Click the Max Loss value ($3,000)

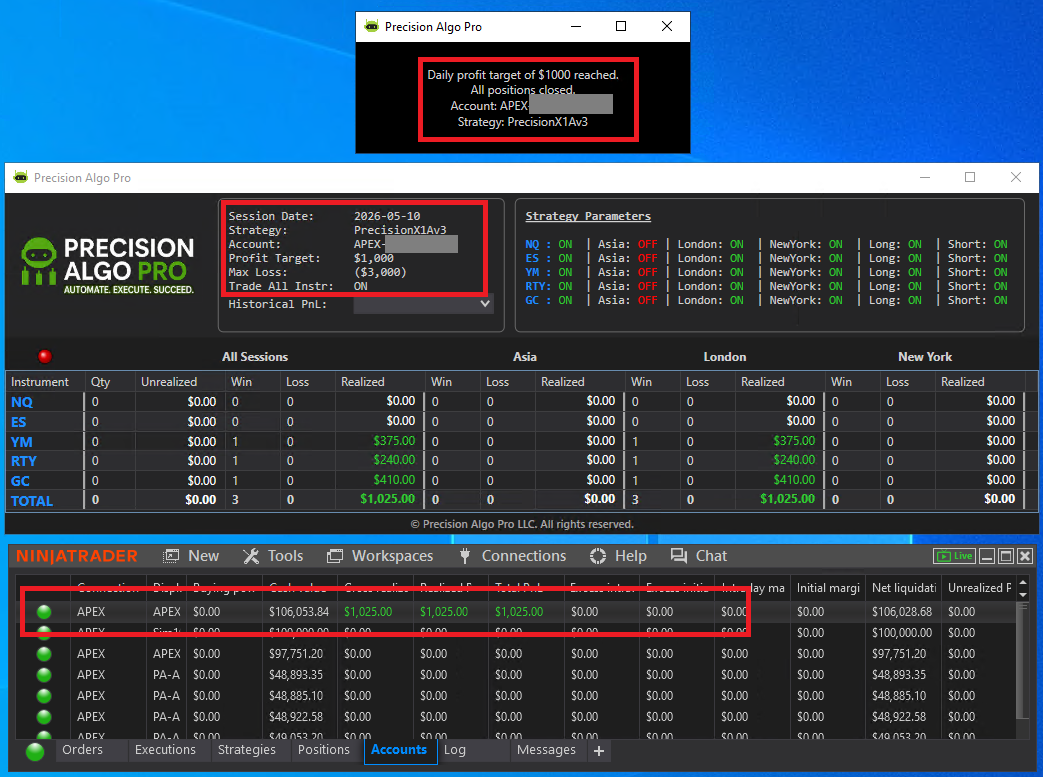[380, 272]
